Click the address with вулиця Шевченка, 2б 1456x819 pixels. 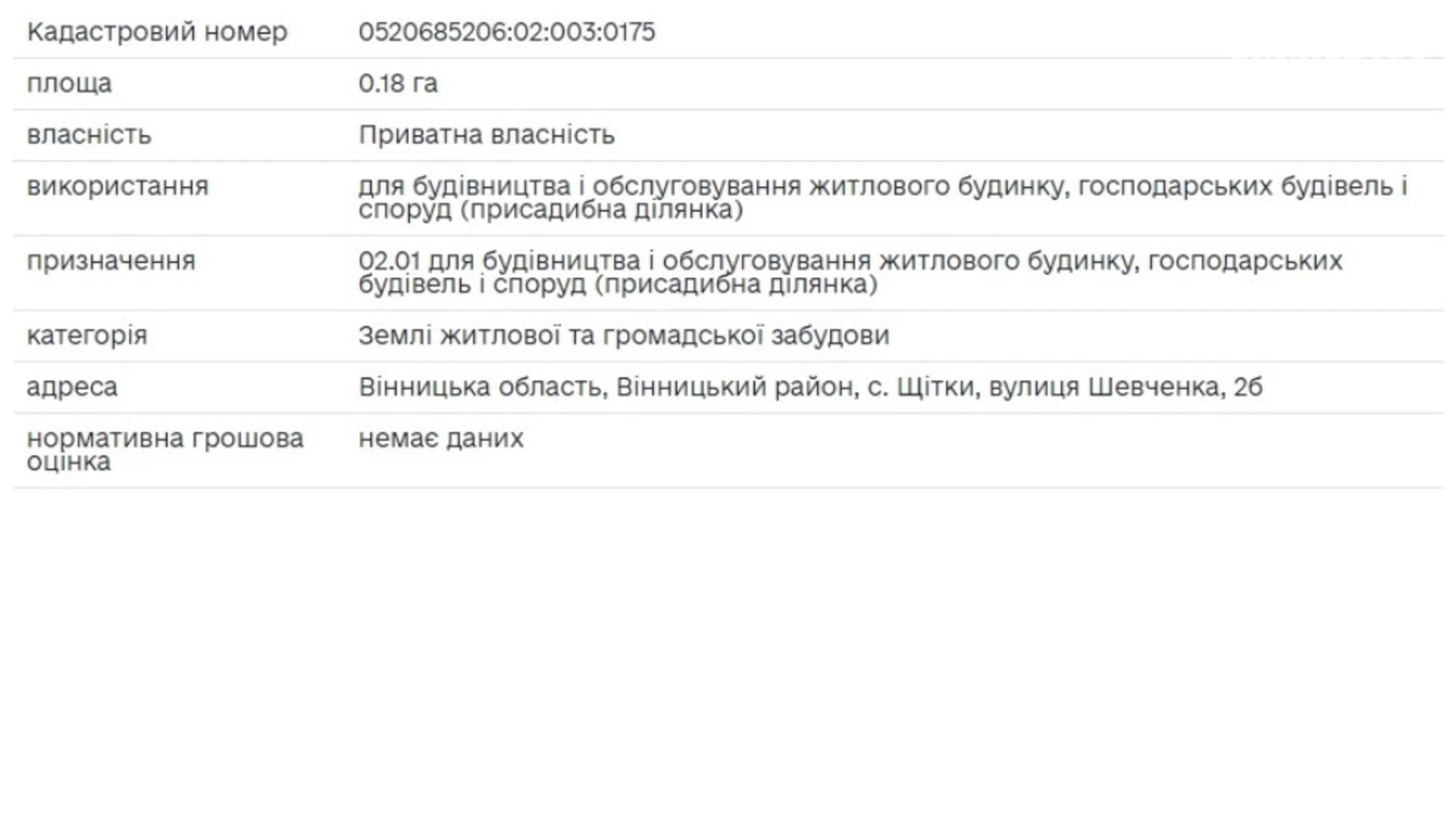click(x=810, y=387)
